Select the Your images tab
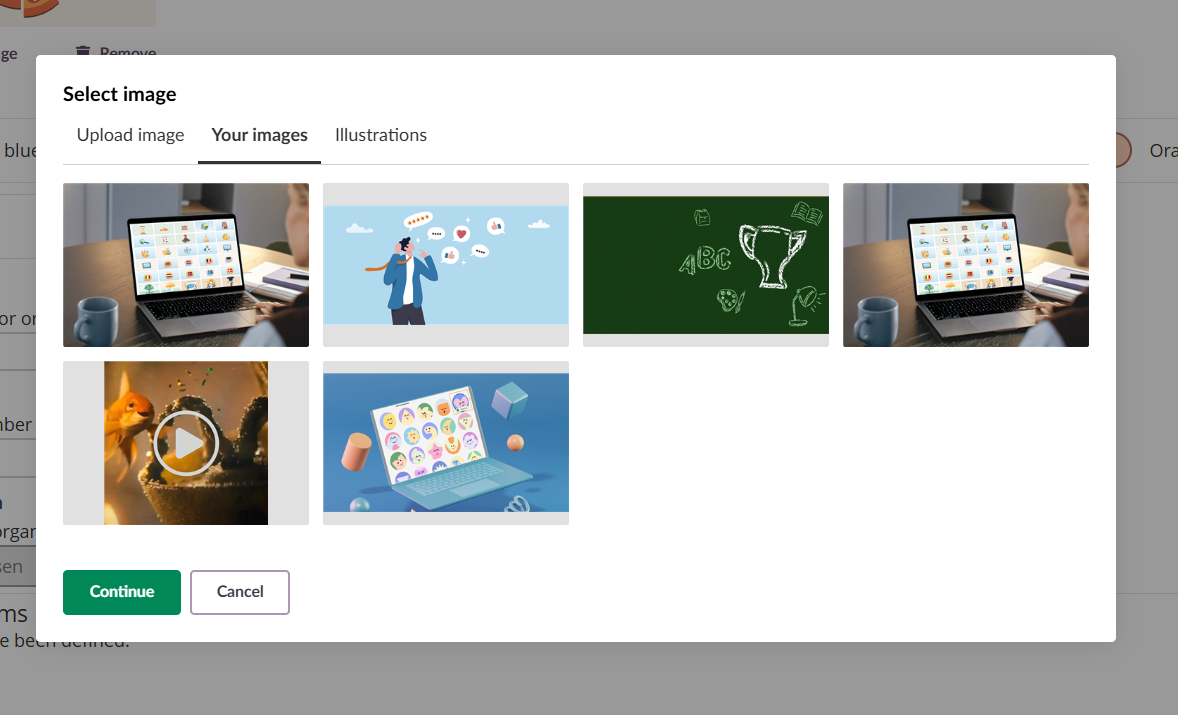The height and width of the screenshot is (715, 1178). [x=259, y=135]
